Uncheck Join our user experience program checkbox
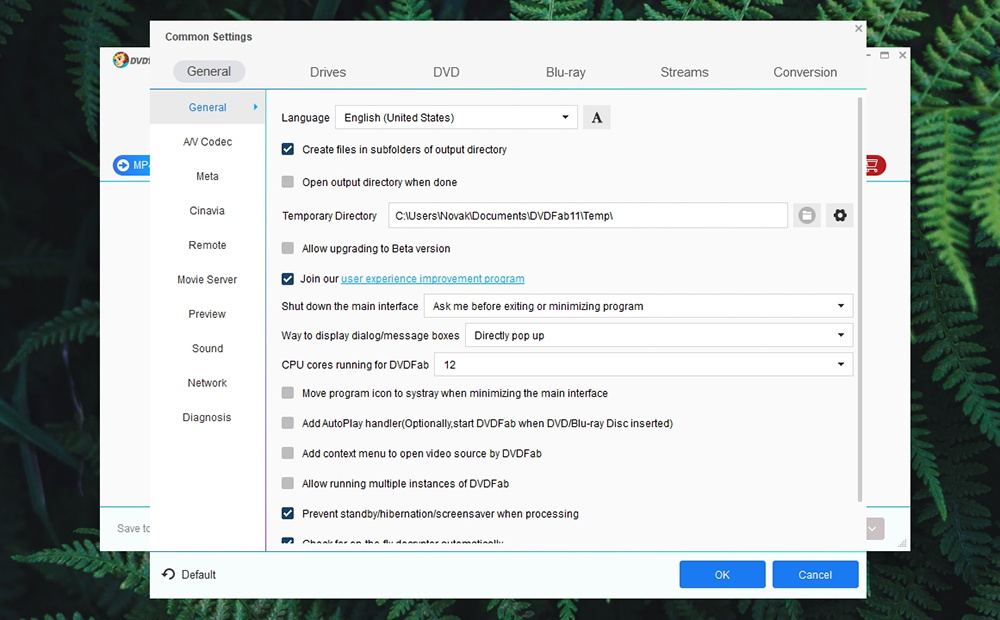This screenshot has height=620, width=1000. point(288,279)
